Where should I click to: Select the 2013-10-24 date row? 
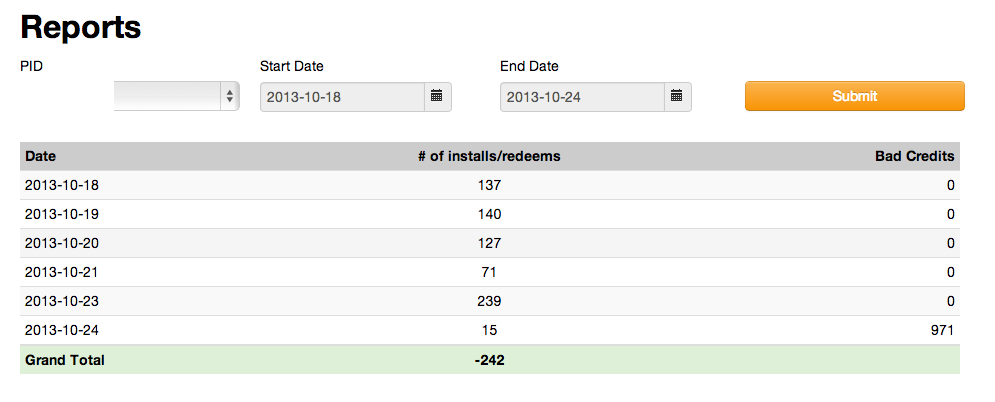pos(62,330)
